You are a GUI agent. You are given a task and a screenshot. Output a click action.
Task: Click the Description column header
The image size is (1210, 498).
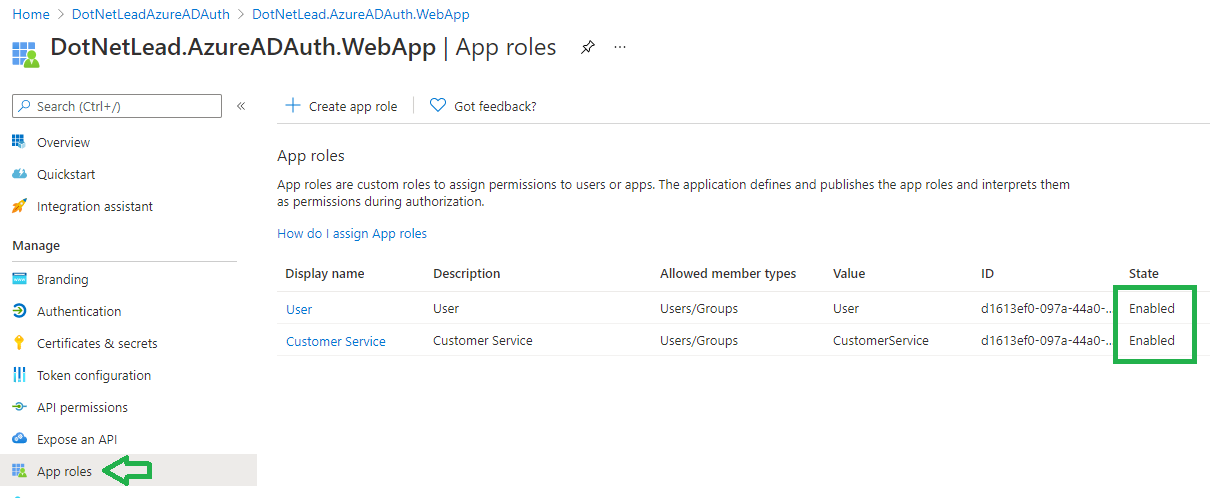[466, 273]
